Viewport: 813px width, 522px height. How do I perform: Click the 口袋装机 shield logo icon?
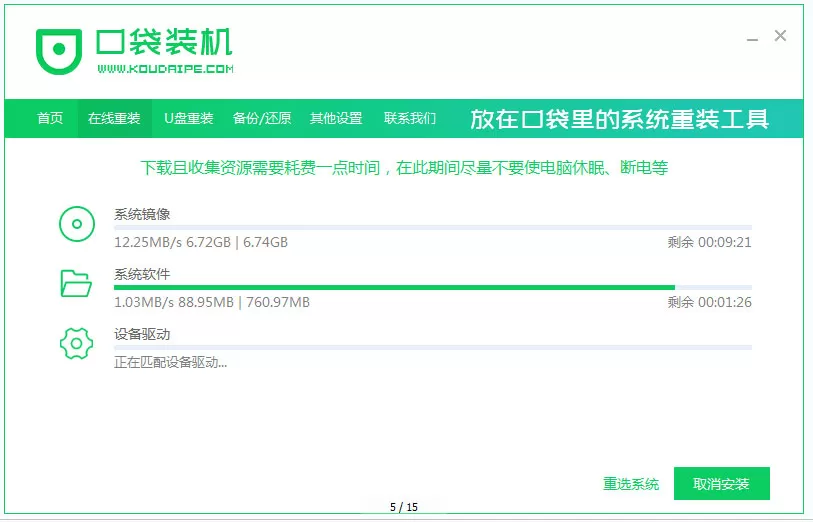coord(59,51)
